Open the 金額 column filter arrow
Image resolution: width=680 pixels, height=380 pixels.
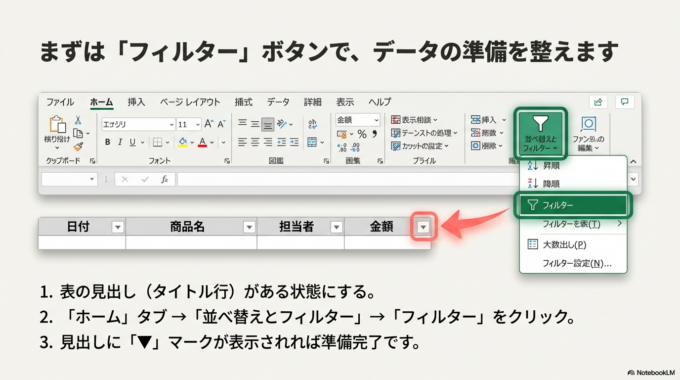[x=423, y=227]
